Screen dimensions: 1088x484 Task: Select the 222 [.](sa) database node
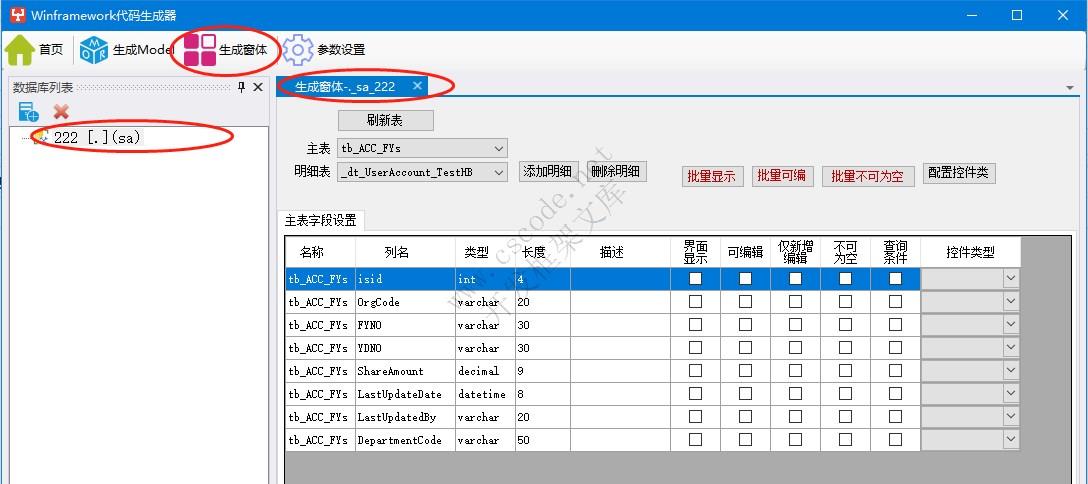(x=97, y=138)
